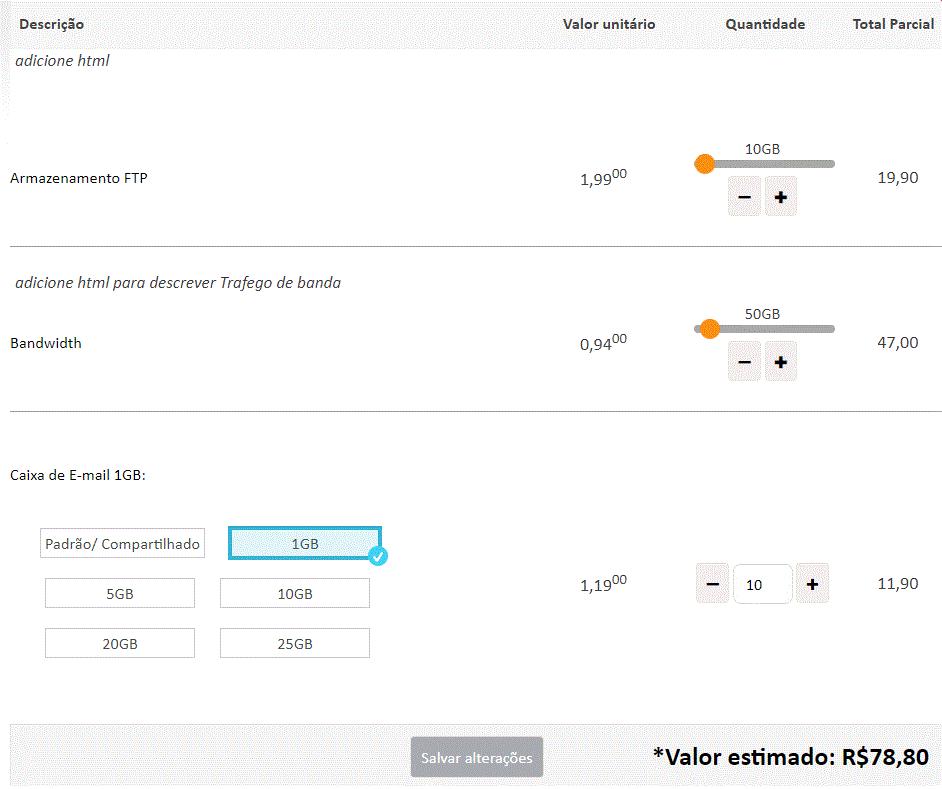Increase Armazenamento FTP quantity with plus

point(781,197)
